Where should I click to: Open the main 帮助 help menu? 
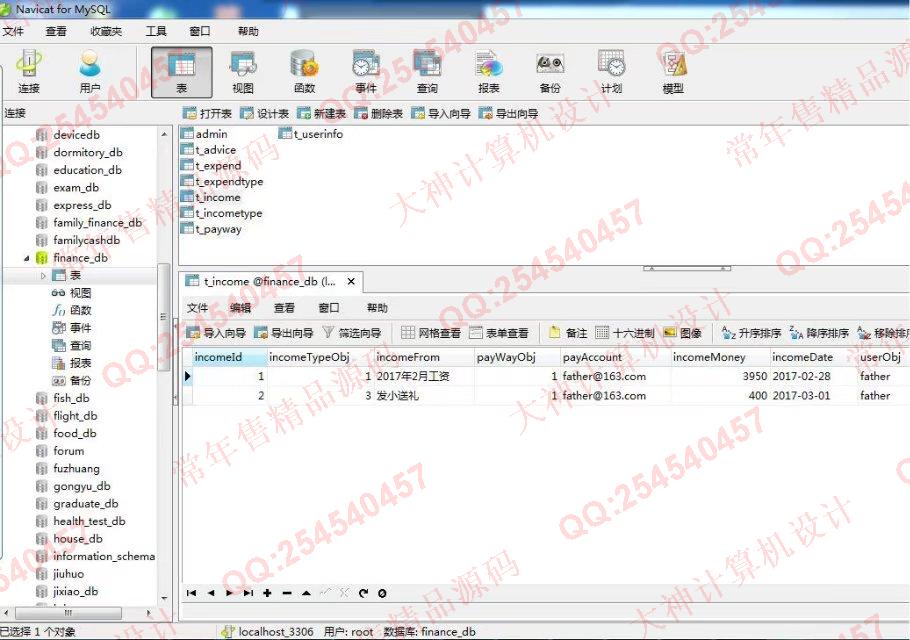click(248, 31)
